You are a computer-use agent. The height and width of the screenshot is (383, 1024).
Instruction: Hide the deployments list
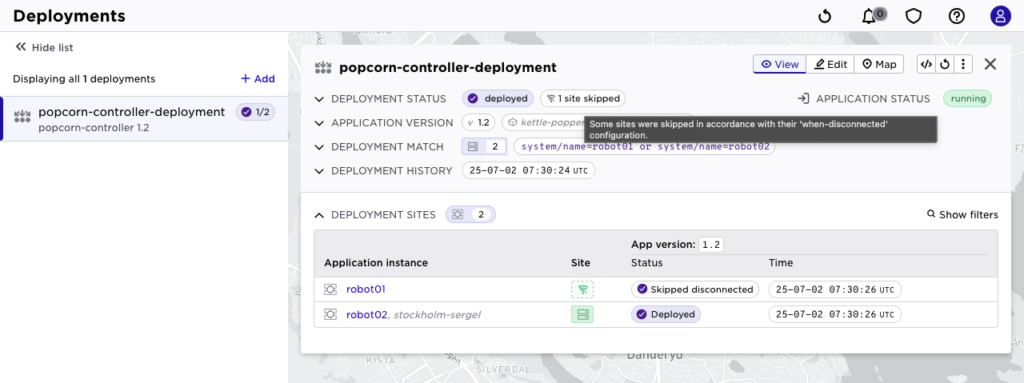tap(44, 48)
